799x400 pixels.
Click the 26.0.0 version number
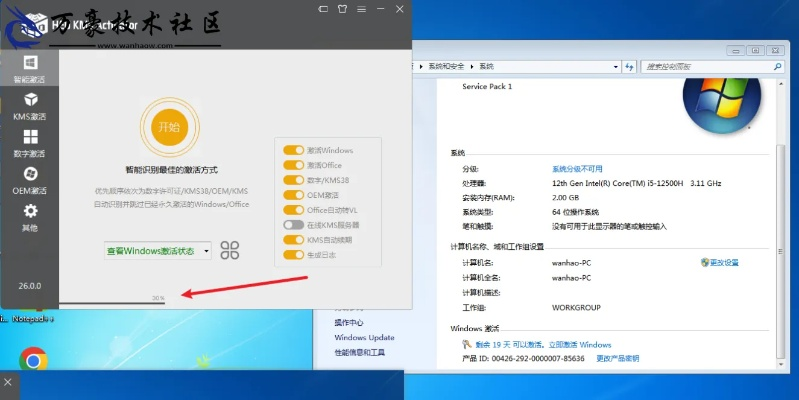pyautogui.click(x=30, y=286)
